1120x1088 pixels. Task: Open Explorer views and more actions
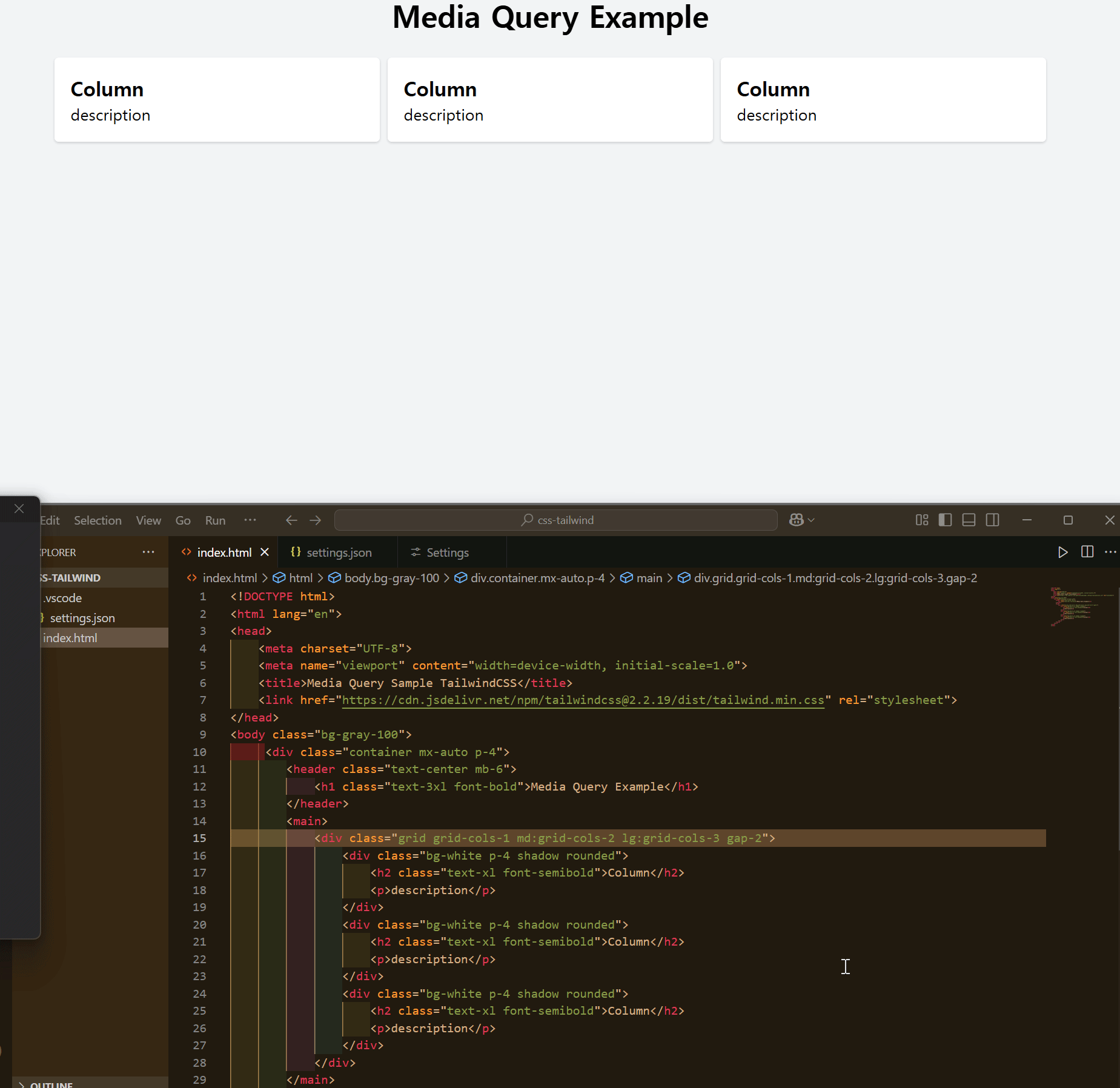point(148,552)
